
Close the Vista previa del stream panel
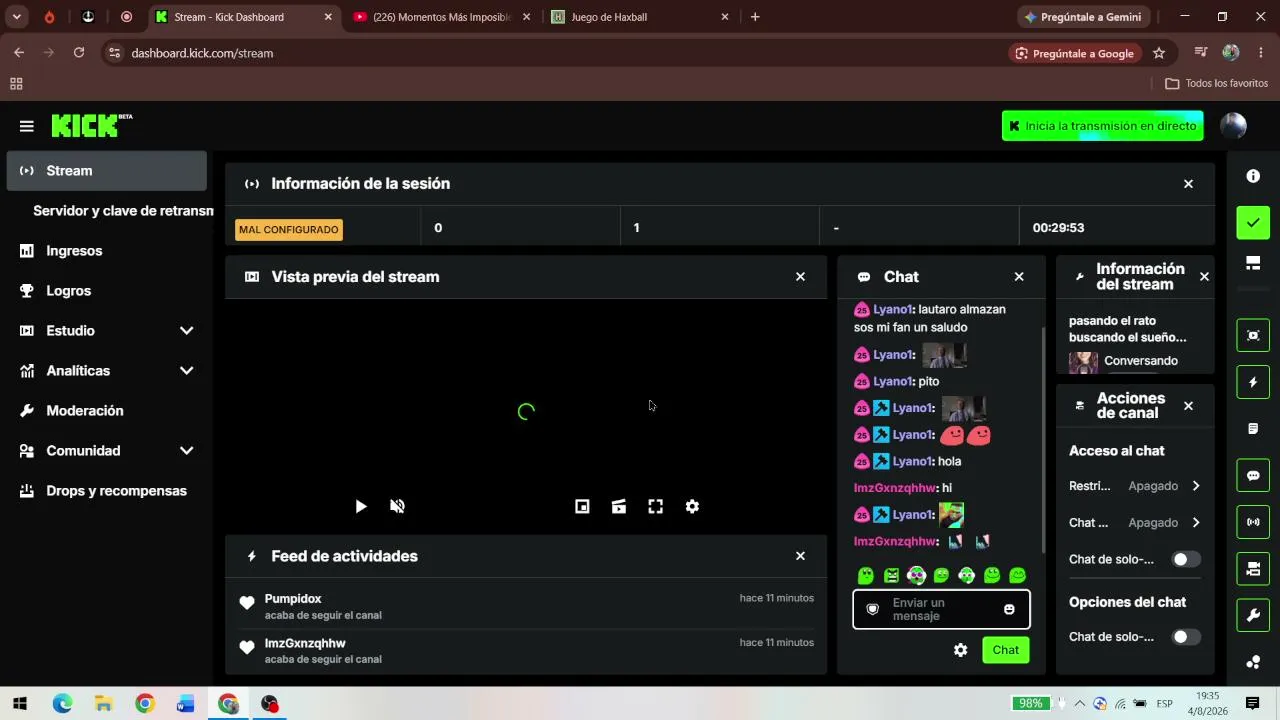(x=800, y=277)
